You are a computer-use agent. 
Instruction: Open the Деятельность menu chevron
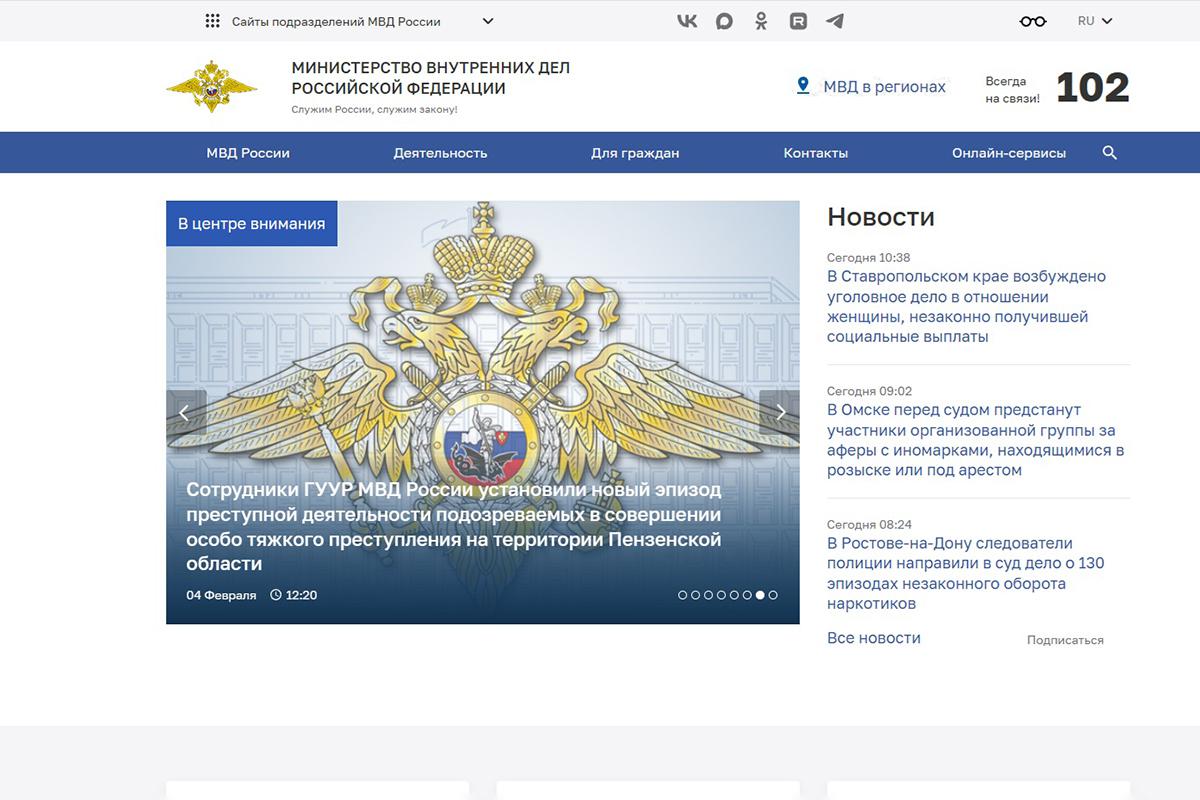pyautogui.click(x=440, y=153)
